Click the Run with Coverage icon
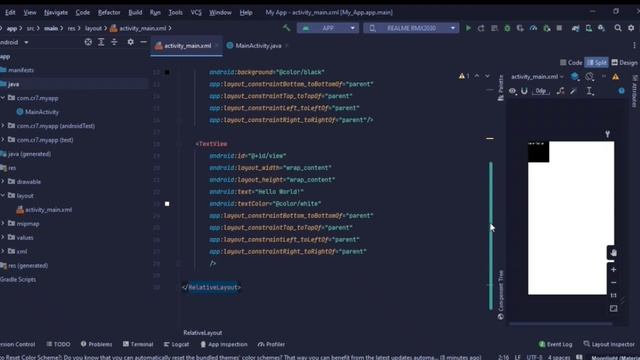Viewport: 640px width, 360px height. tap(520, 28)
